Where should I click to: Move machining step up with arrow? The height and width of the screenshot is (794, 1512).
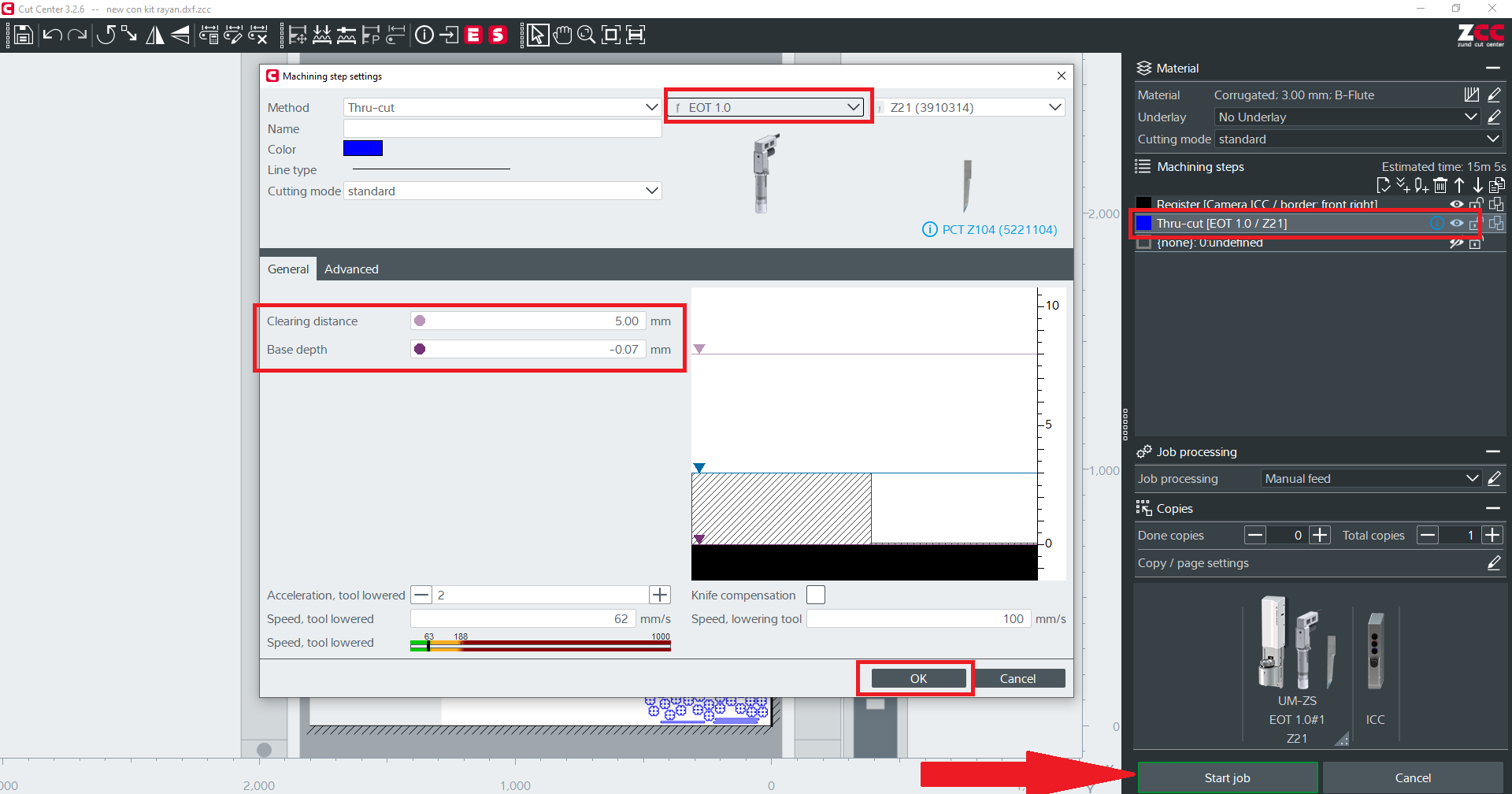[1459, 185]
